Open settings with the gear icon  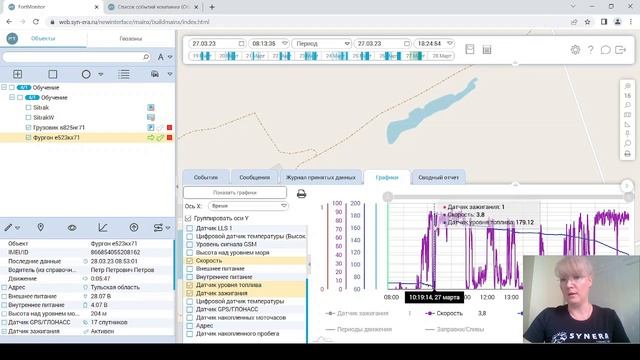(575, 50)
